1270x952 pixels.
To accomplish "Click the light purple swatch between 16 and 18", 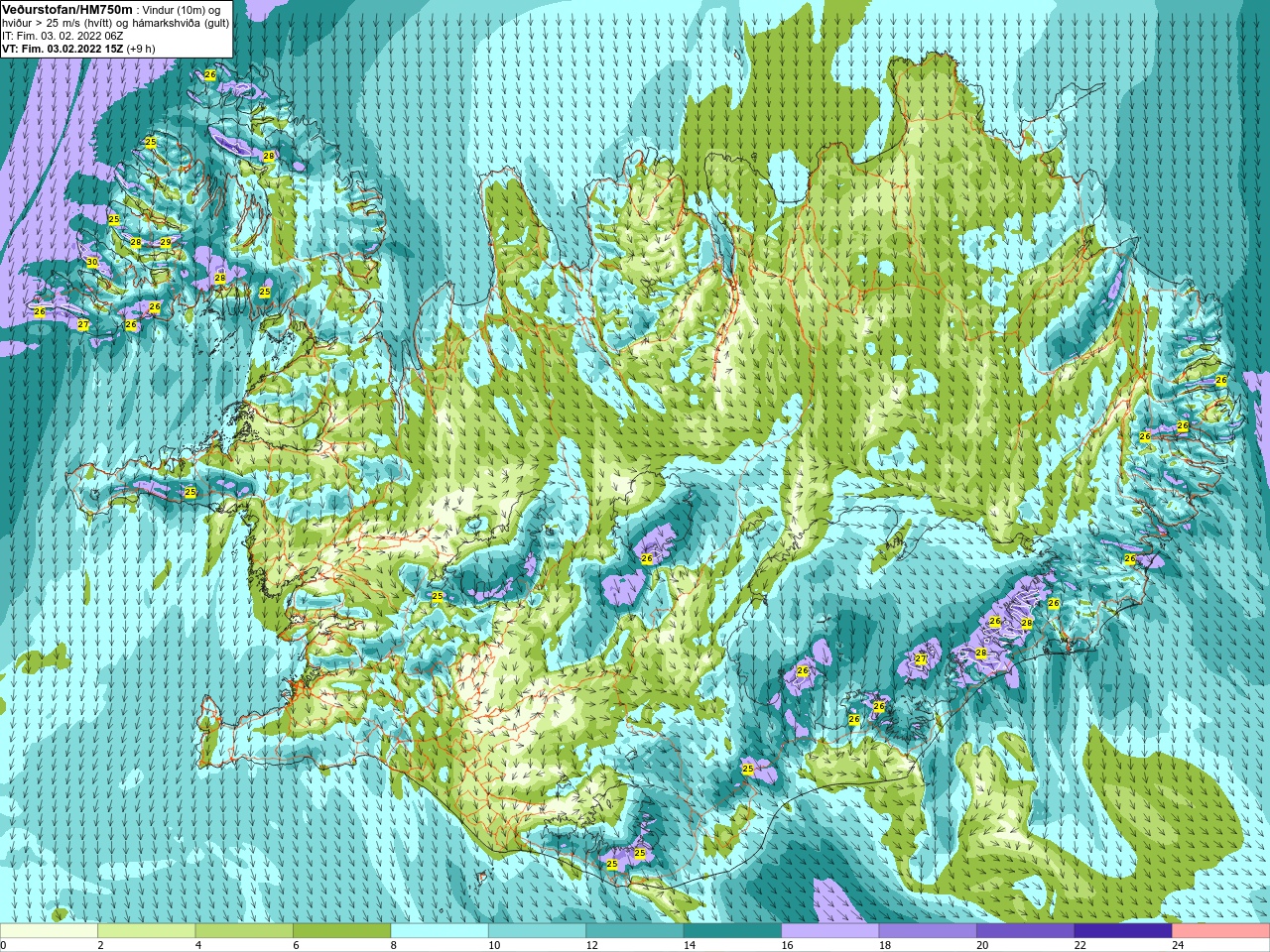I will pos(830,931).
